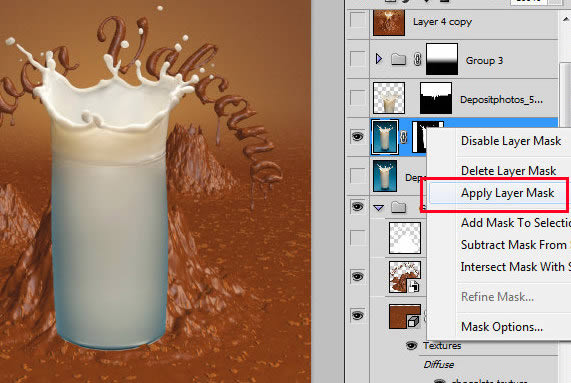This screenshot has width=571, height=383.
Task: Select the Layer 4 copy name
Action: click(442, 22)
